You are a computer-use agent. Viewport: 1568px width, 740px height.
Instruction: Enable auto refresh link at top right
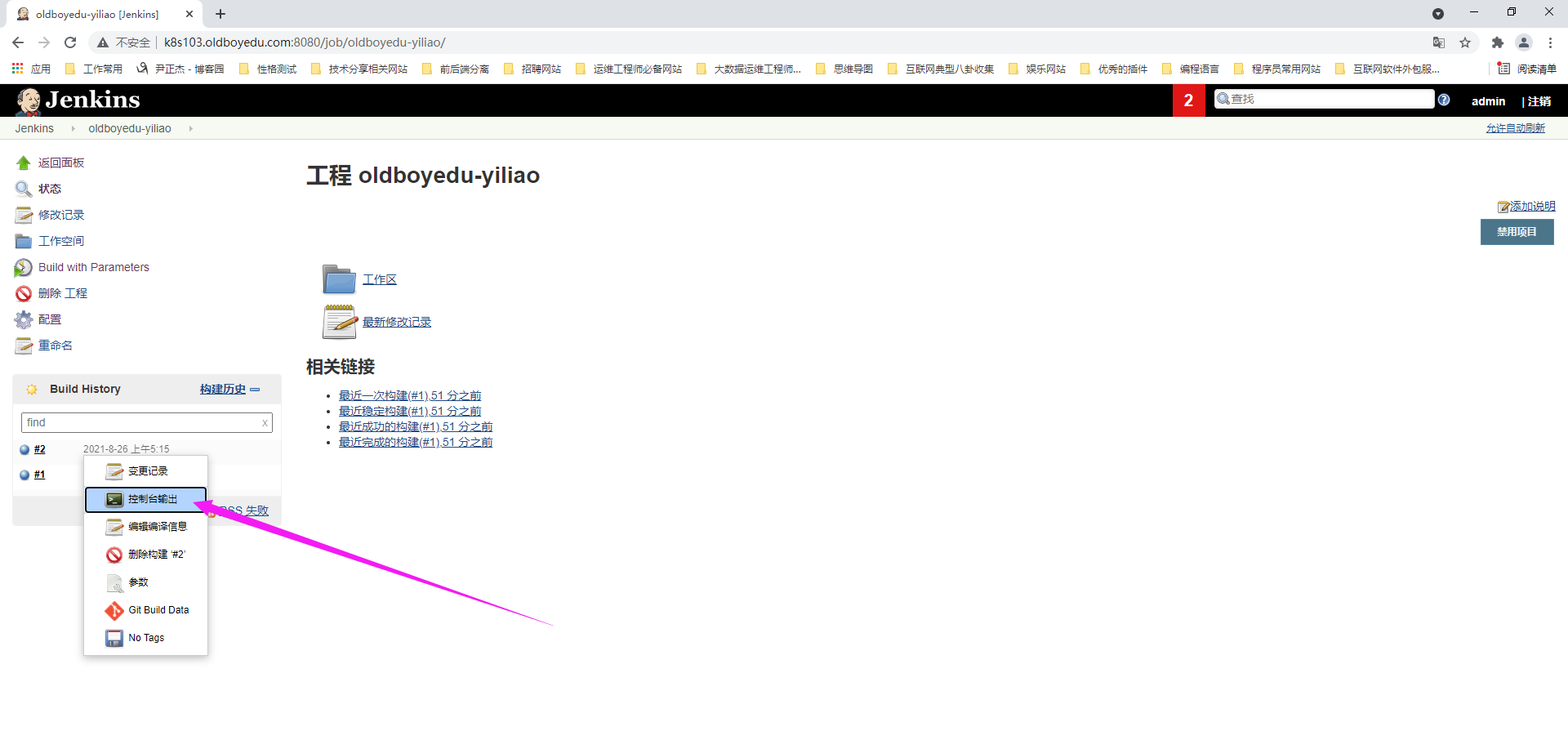tap(1515, 128)
